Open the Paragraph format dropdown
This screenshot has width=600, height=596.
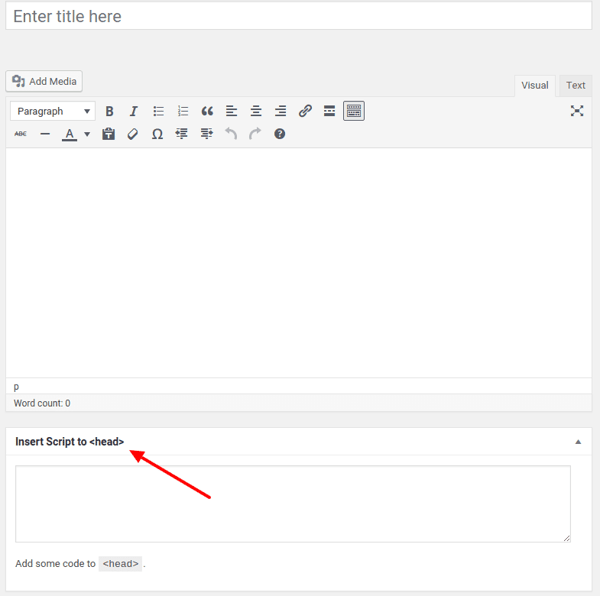(53, 111)
